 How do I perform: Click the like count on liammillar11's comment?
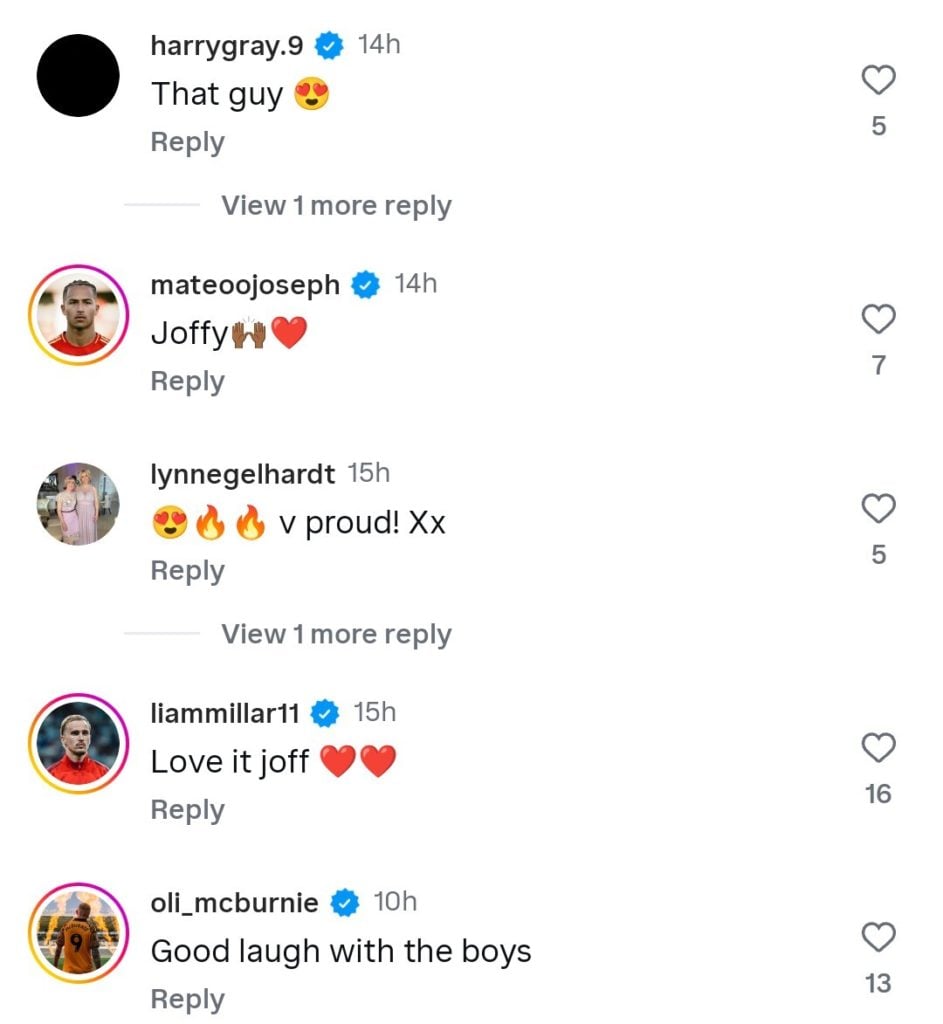[879, 795]
